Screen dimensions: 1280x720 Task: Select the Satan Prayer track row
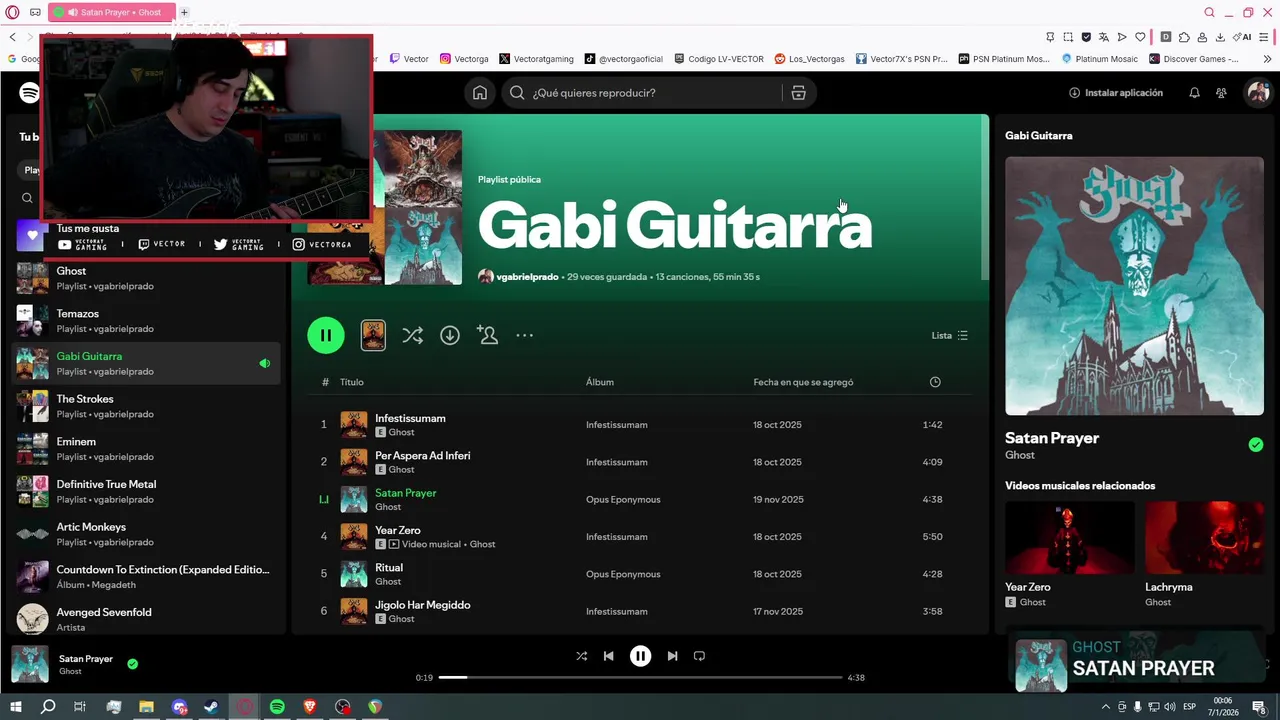640,499
